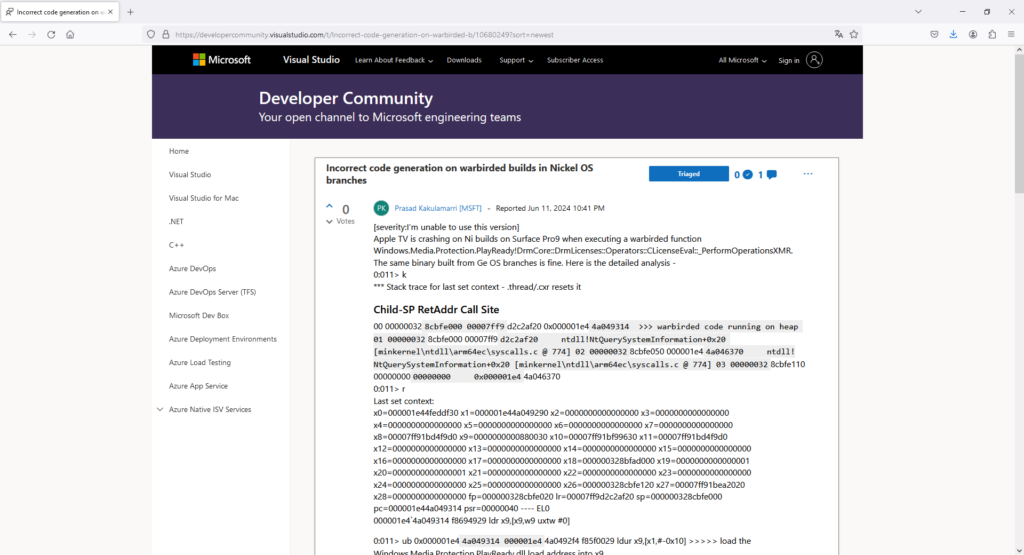This screenshot has width=1024, height=555.
Task: Downvote the issue using the down chevron
Action: (330, 221)
